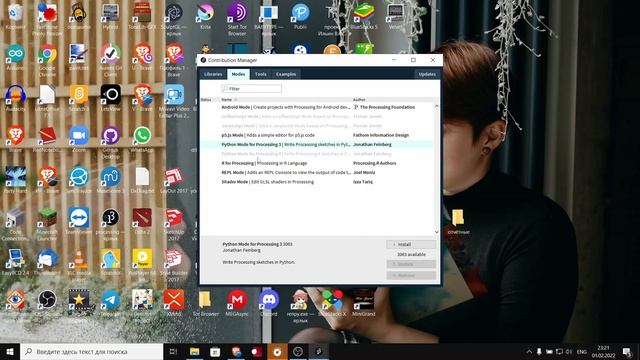Viewport: 640px width, 360px height.
Task: Open the Recycle Bin desktop icon
Action: coord(15,16)
